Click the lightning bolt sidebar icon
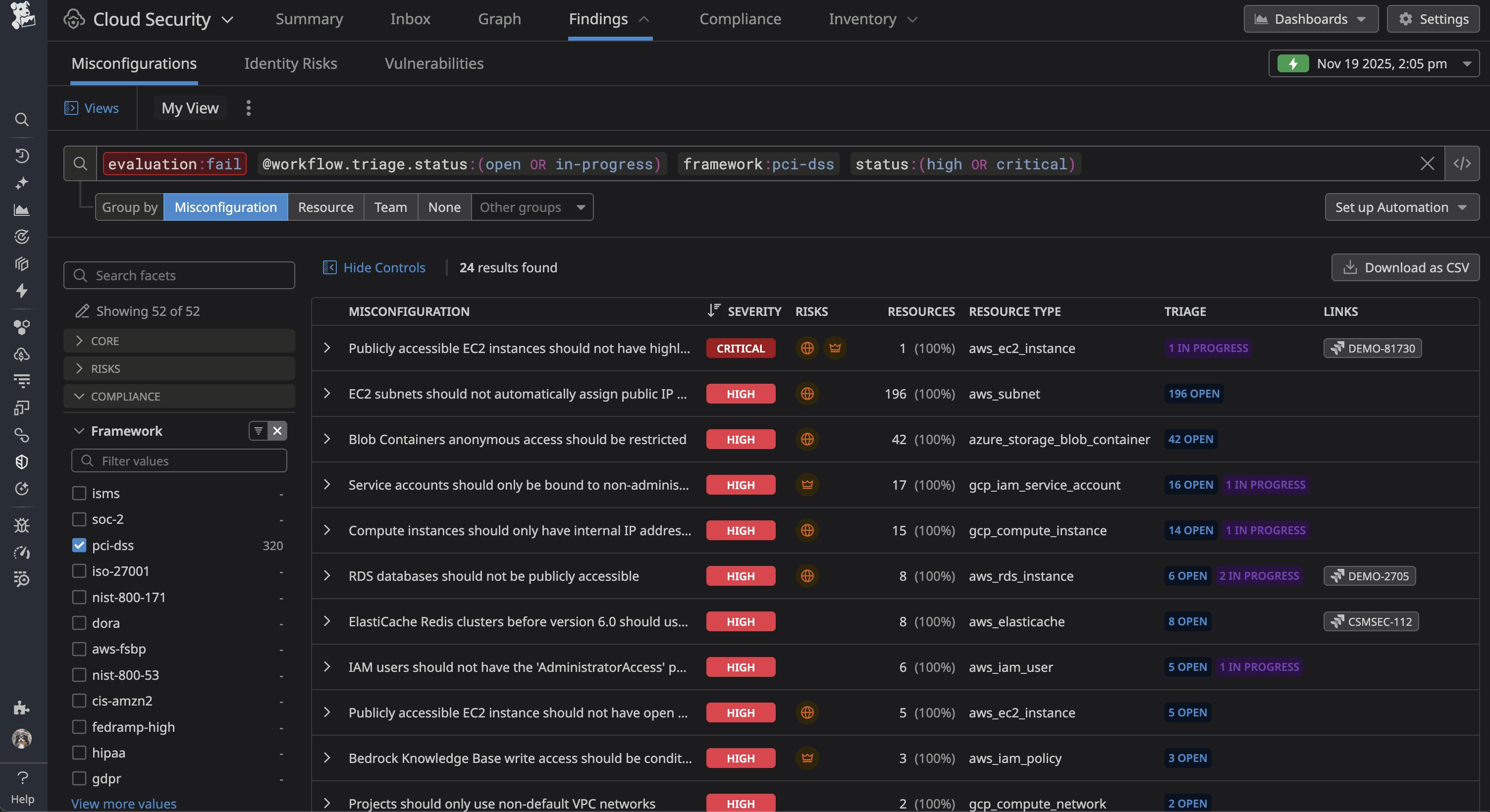The width and height of the screenshot is (1490, 812). click(x=22, y=292)
